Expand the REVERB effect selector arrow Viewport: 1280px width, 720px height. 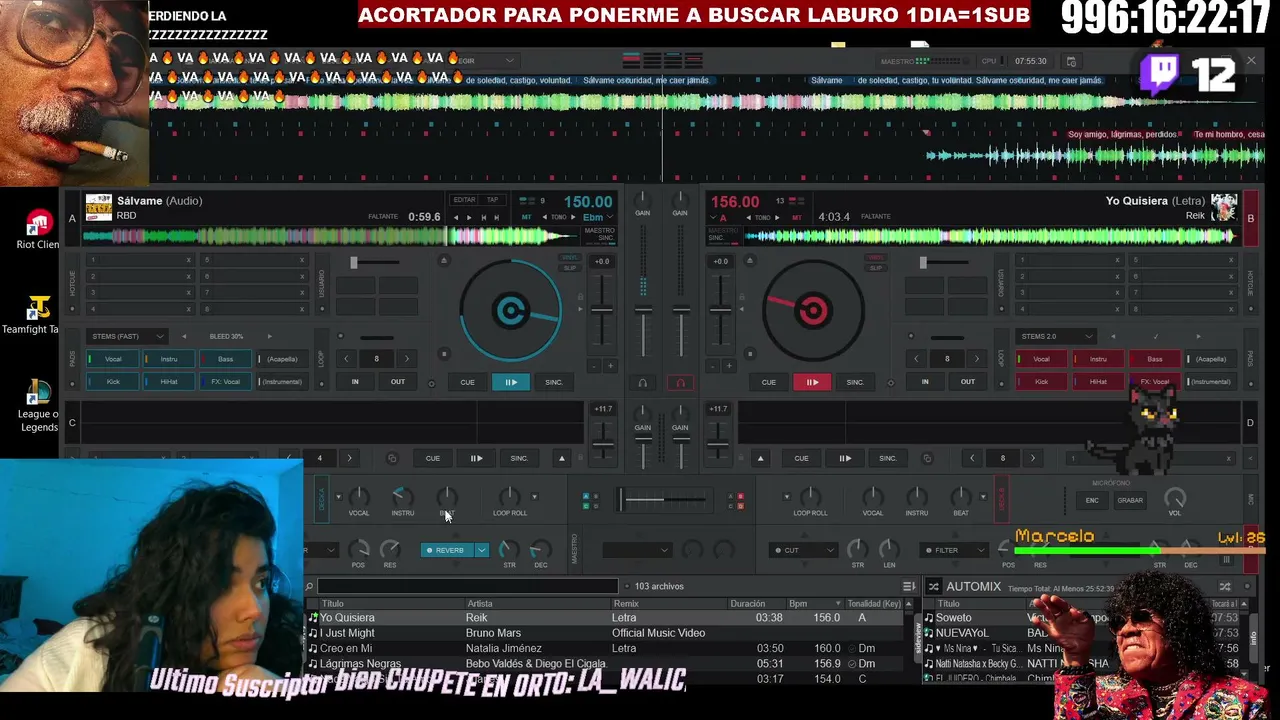482,550
